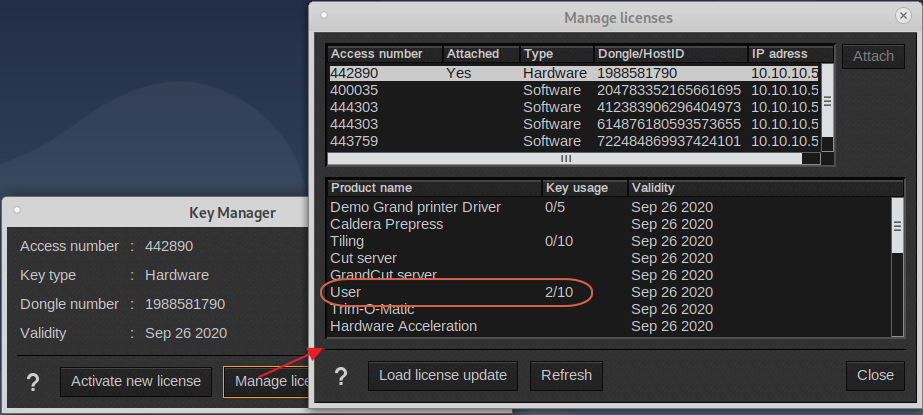923x415 pixels.
Task: Click the help question mark in Manage licenses
Action: pos(342,376)
